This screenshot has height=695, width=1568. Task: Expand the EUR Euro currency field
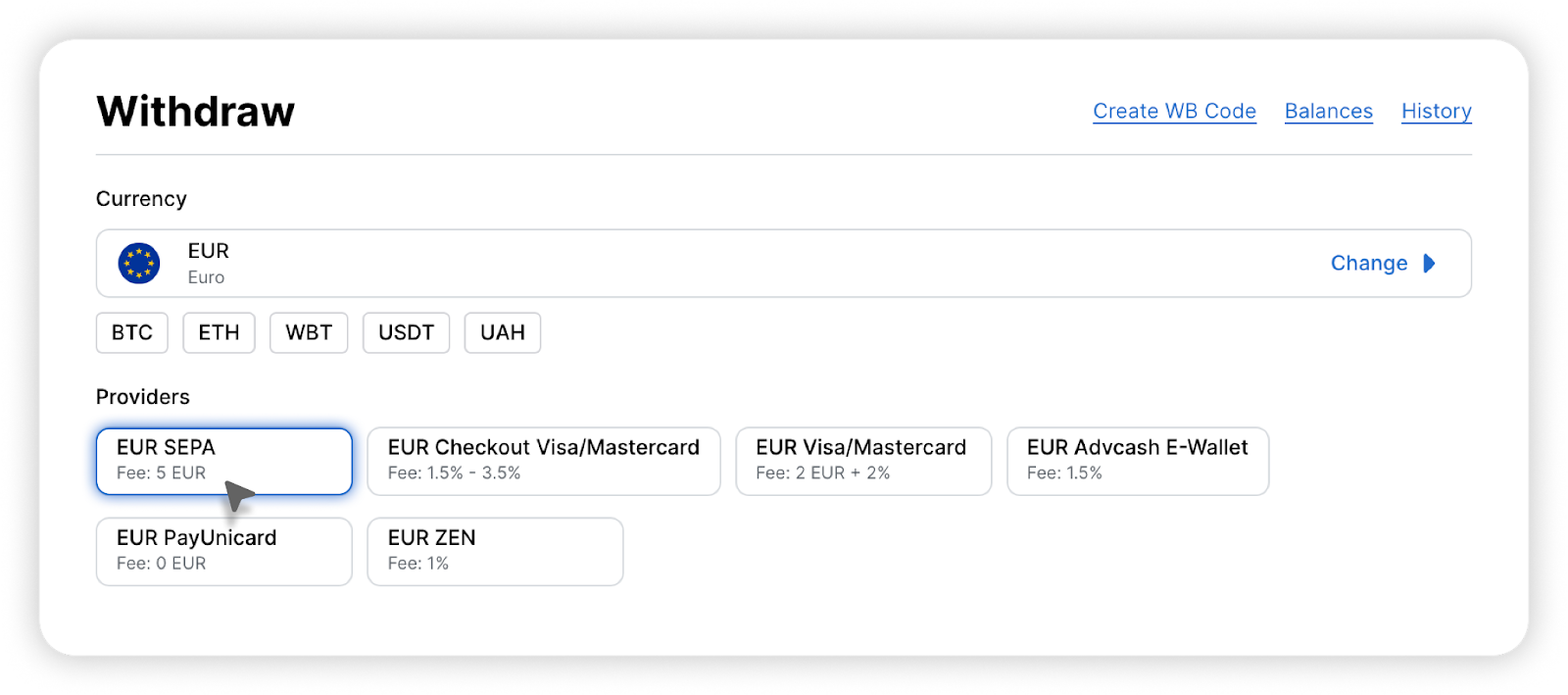[x=686, y=263]
